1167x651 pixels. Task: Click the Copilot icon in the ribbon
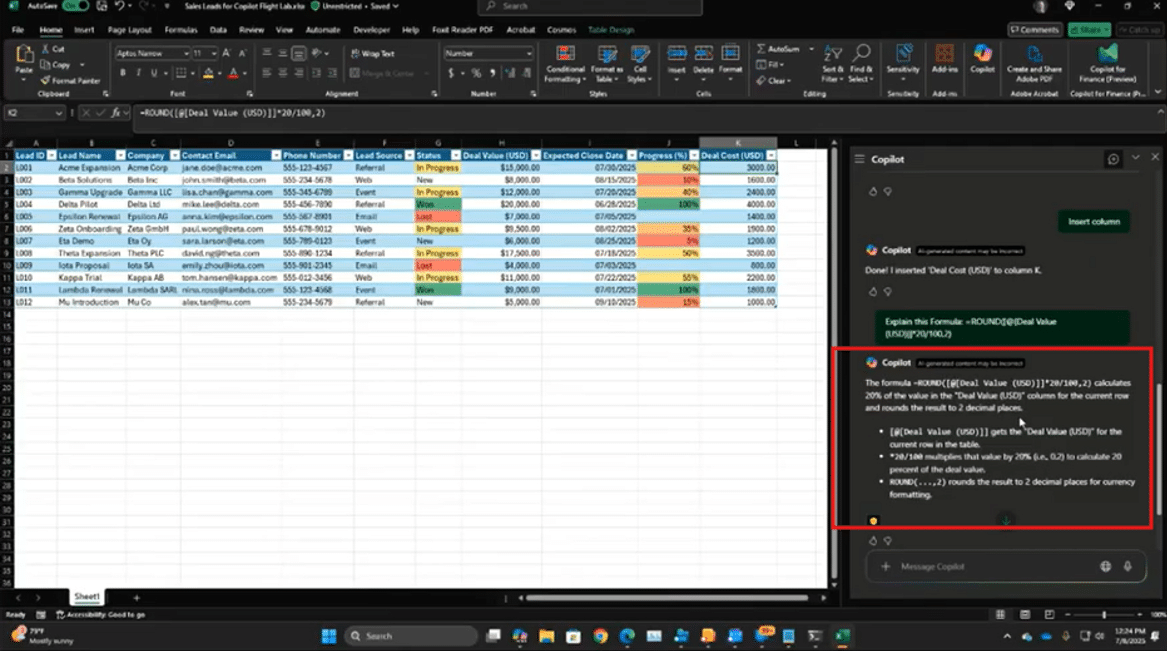pos(982,58)
